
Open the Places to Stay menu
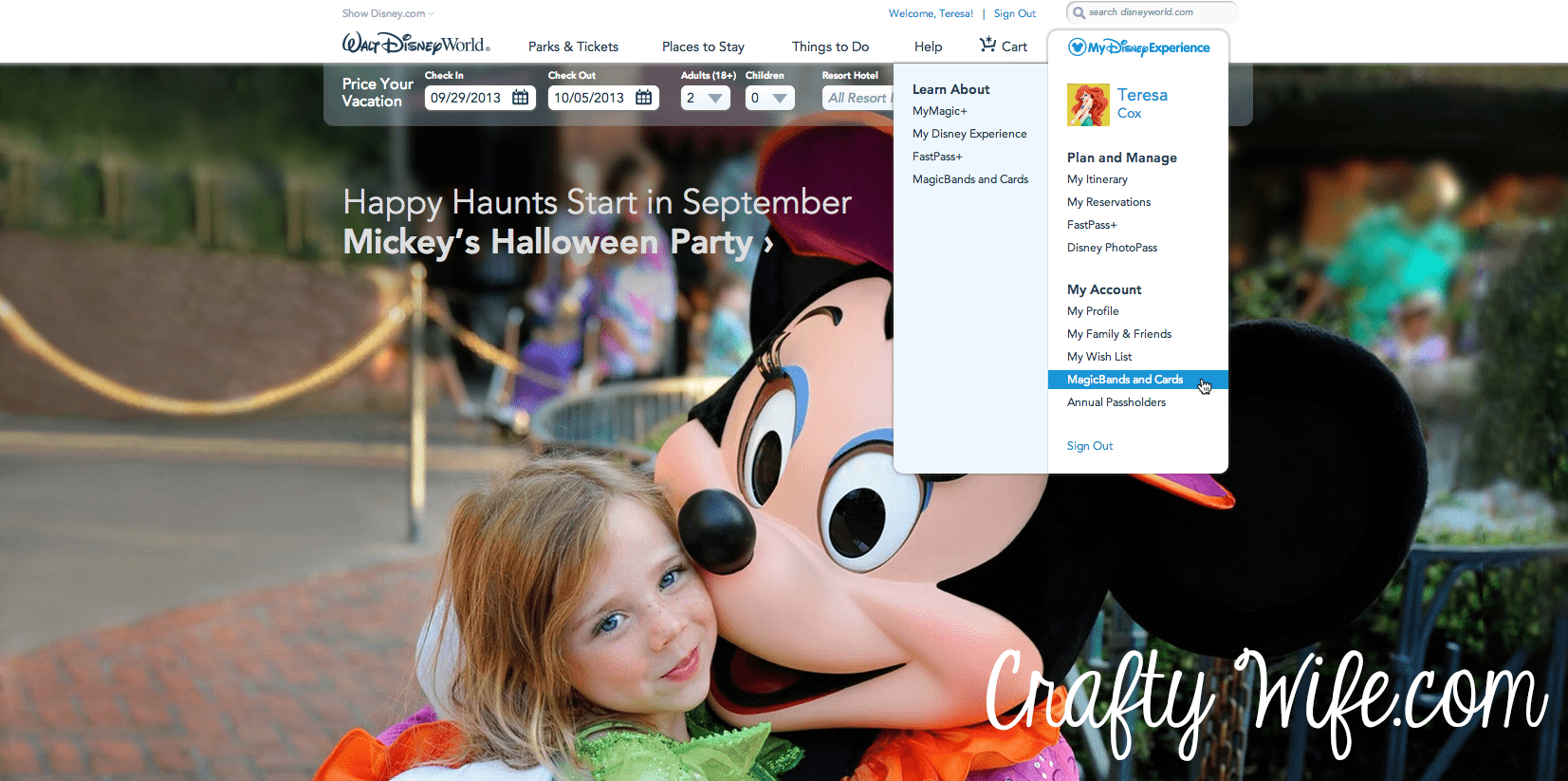point(703,46)
